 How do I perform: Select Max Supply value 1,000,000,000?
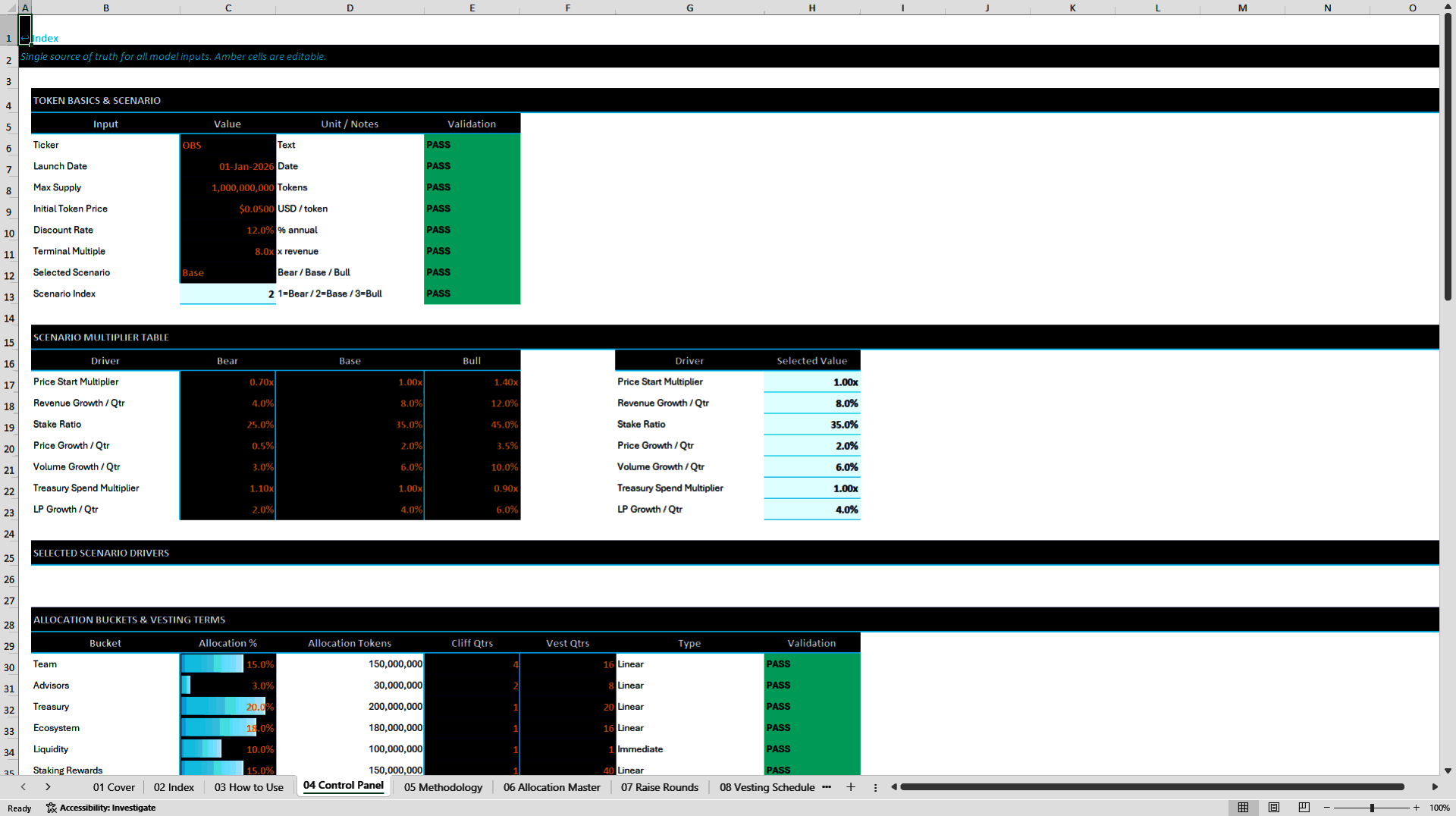click(227, 187)
